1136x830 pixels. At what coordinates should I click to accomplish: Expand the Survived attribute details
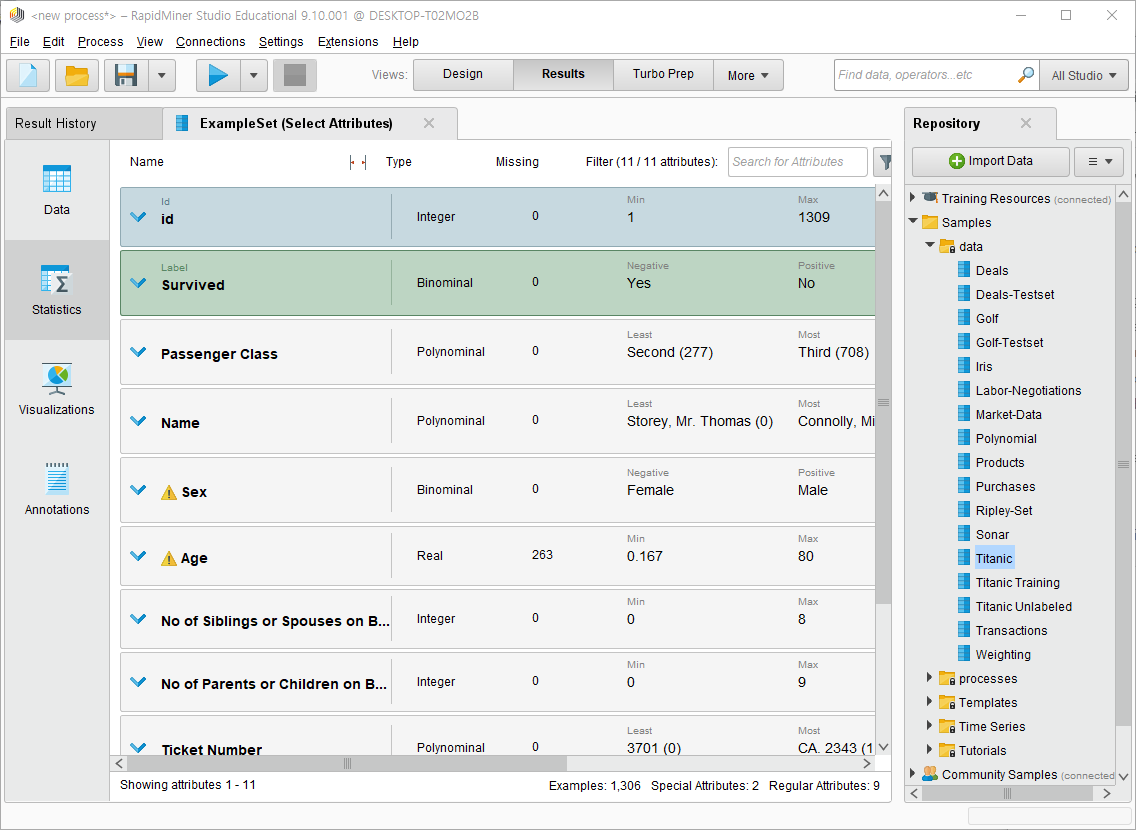click(x=138, y=282)
